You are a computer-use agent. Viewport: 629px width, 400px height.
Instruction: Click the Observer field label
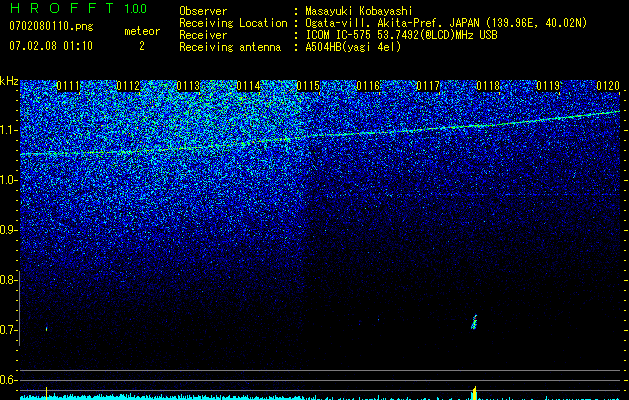[x=203, y=11]
